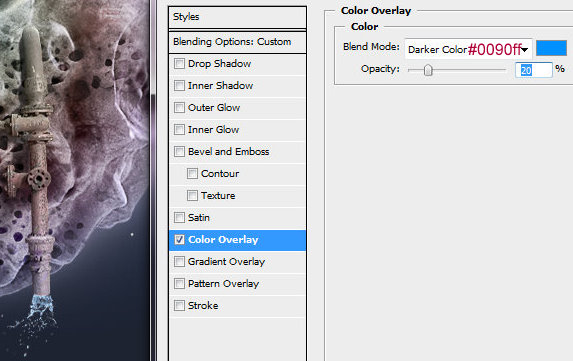Uncheck the Color Overlay checkbox

[179, 239]
